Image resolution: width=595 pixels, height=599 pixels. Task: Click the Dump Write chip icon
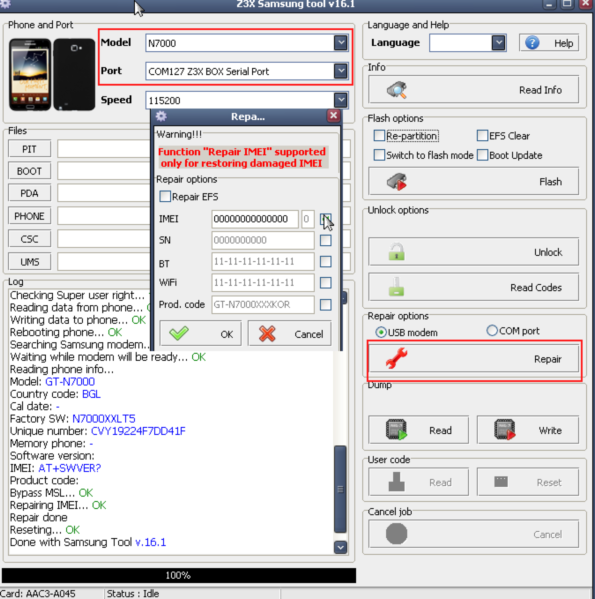505,430
